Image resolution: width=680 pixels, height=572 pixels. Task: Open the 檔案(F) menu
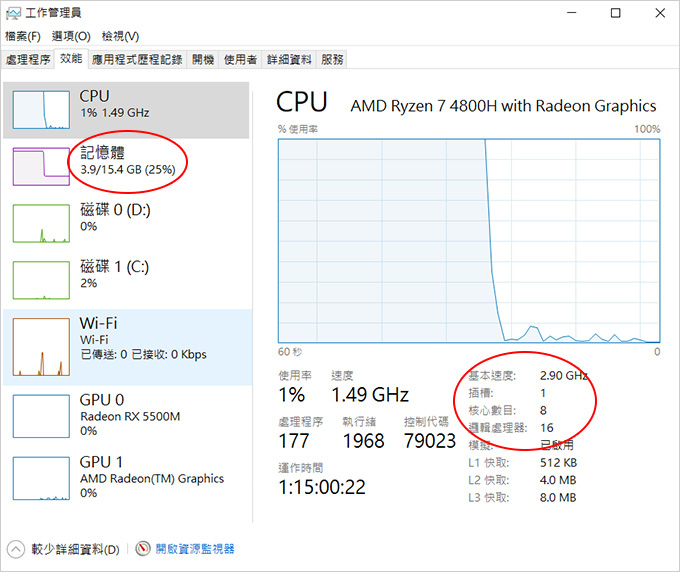(23, 36)
